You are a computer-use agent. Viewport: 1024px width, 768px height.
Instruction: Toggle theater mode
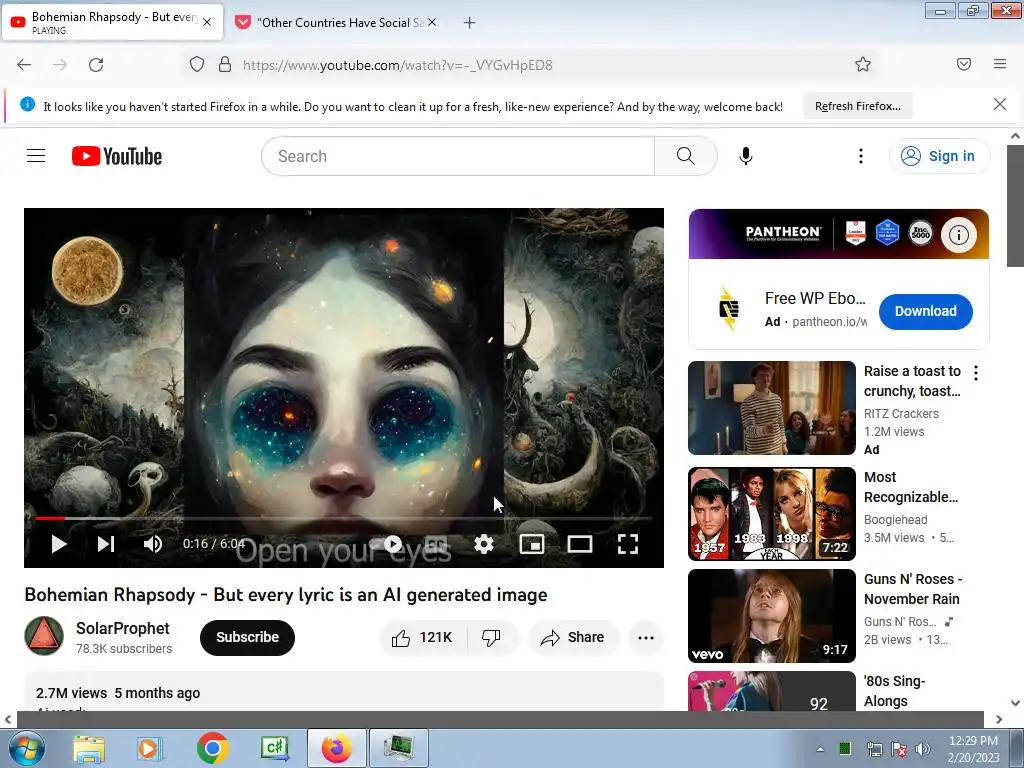pos(580,543)
